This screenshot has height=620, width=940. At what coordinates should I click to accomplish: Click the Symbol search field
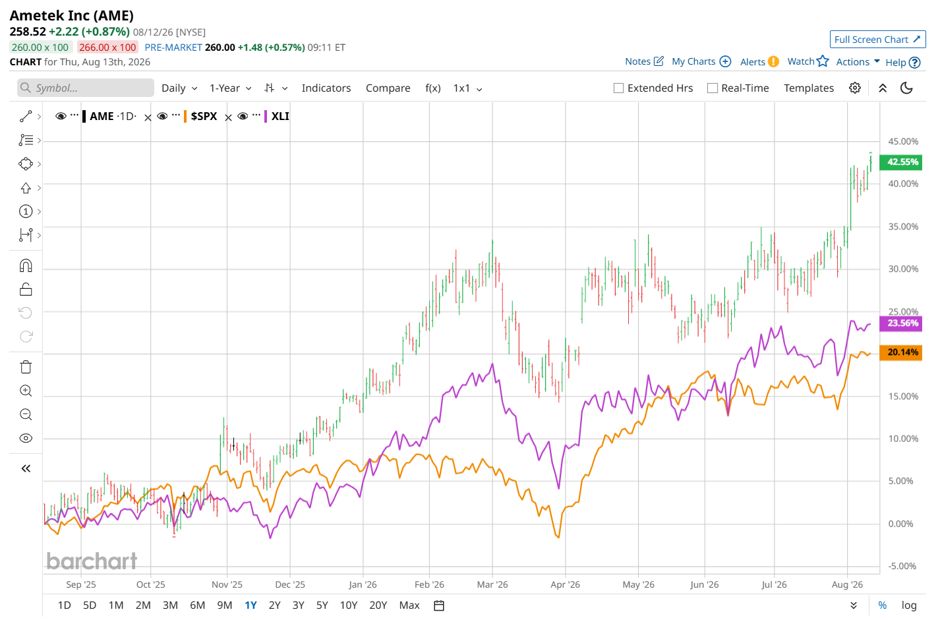tap(86, 88)
